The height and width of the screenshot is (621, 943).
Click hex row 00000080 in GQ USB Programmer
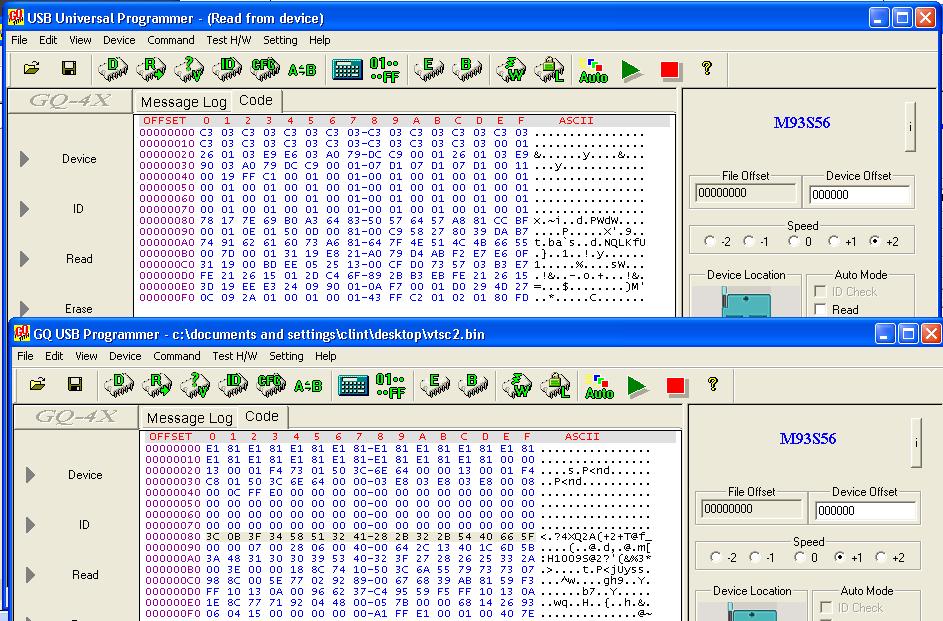399,537
